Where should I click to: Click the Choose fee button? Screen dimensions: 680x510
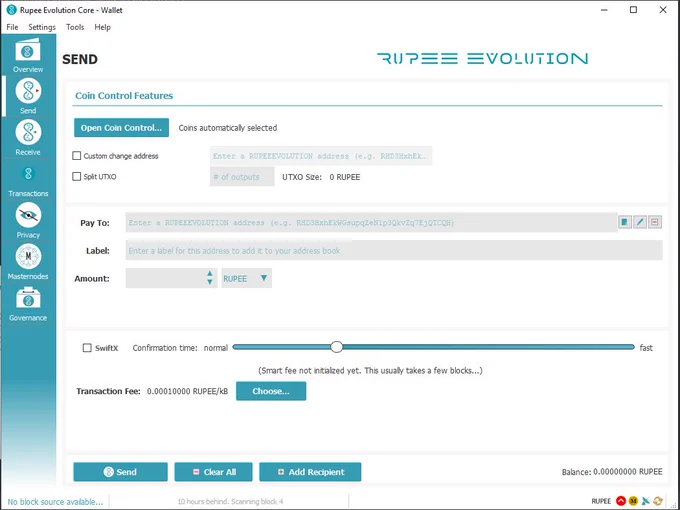click(x=271, y=391)
